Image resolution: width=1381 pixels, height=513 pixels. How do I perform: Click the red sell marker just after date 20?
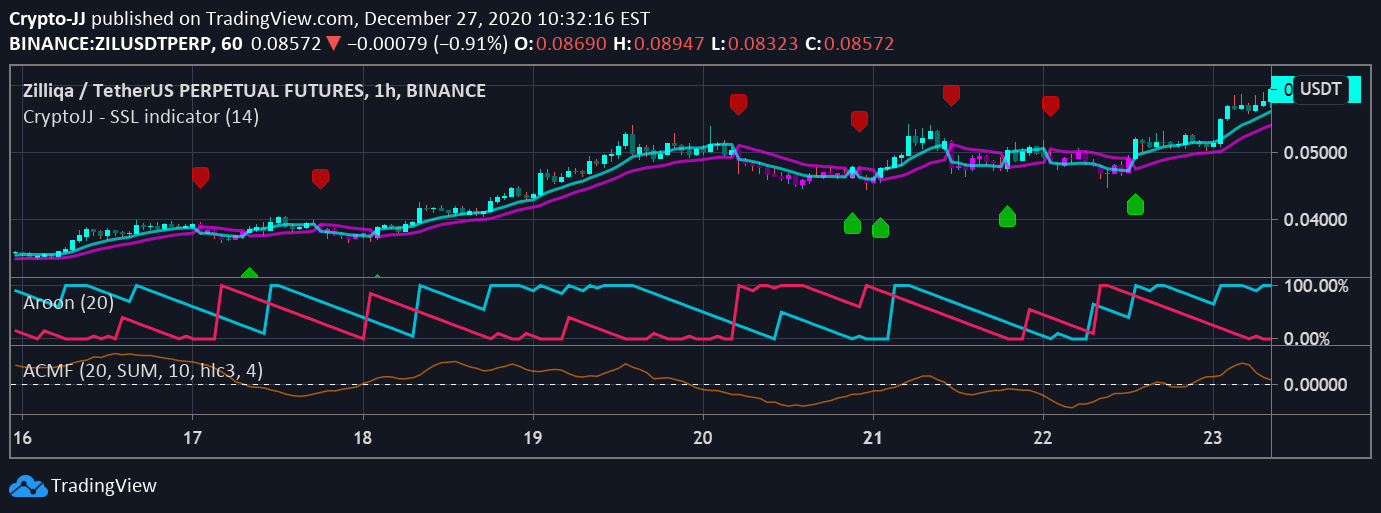(x=738, y=103)
